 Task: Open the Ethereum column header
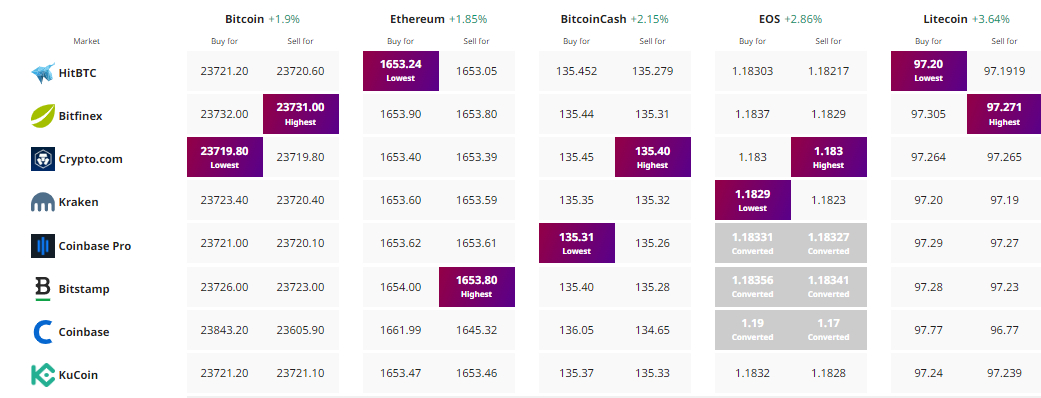click(418, 19)
